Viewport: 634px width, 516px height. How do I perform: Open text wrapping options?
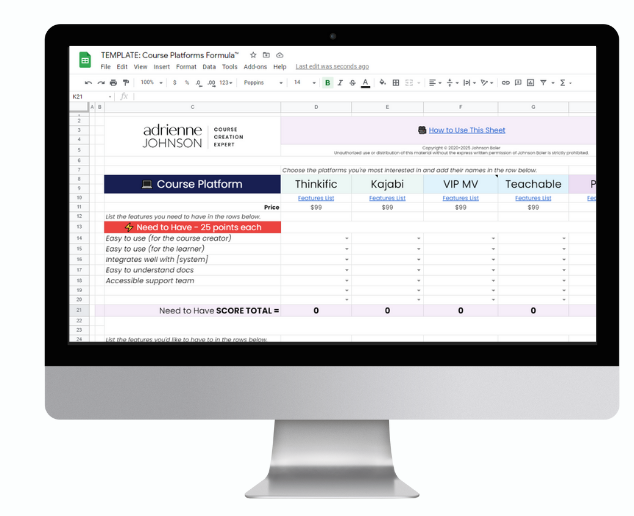(467, 82)
